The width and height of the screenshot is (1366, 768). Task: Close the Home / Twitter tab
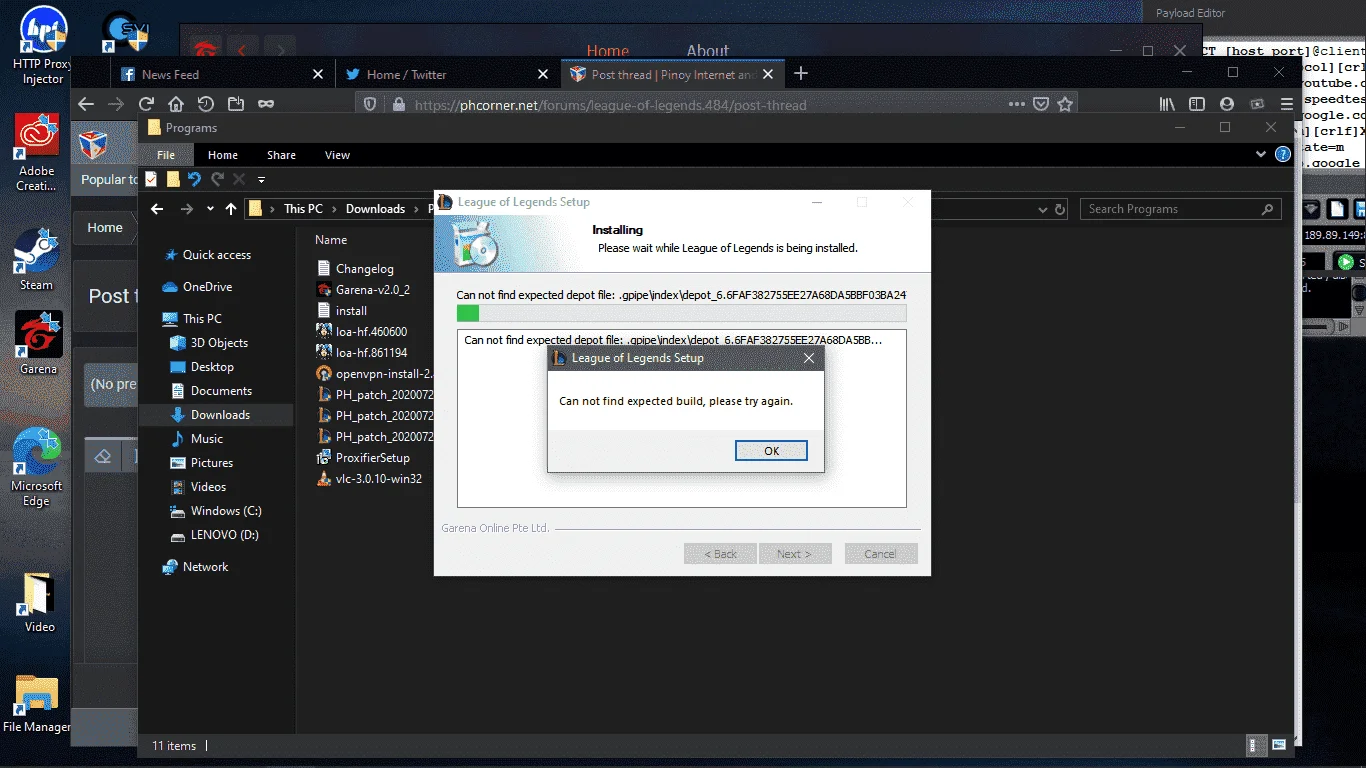pos(543,74)
